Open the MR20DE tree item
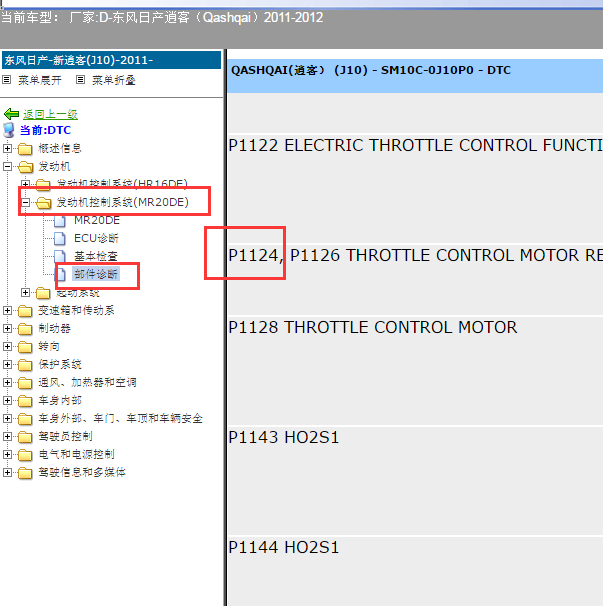This screenshot has width=603, height=606. point(97,220)
